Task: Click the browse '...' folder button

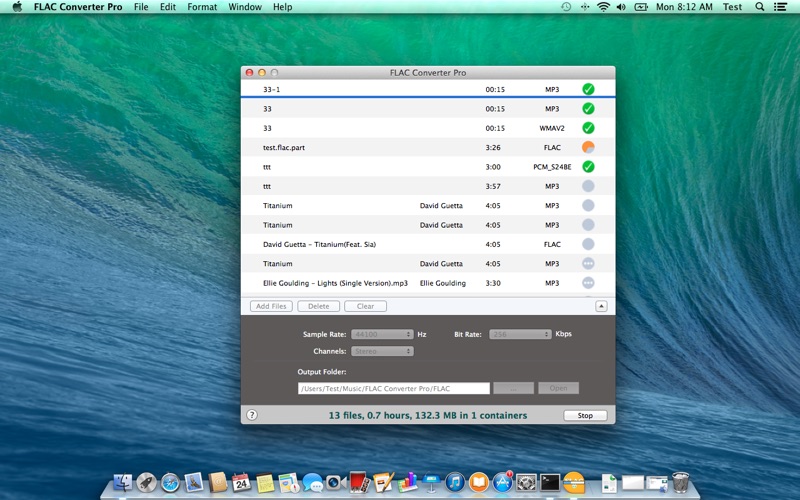Action: 513,388
